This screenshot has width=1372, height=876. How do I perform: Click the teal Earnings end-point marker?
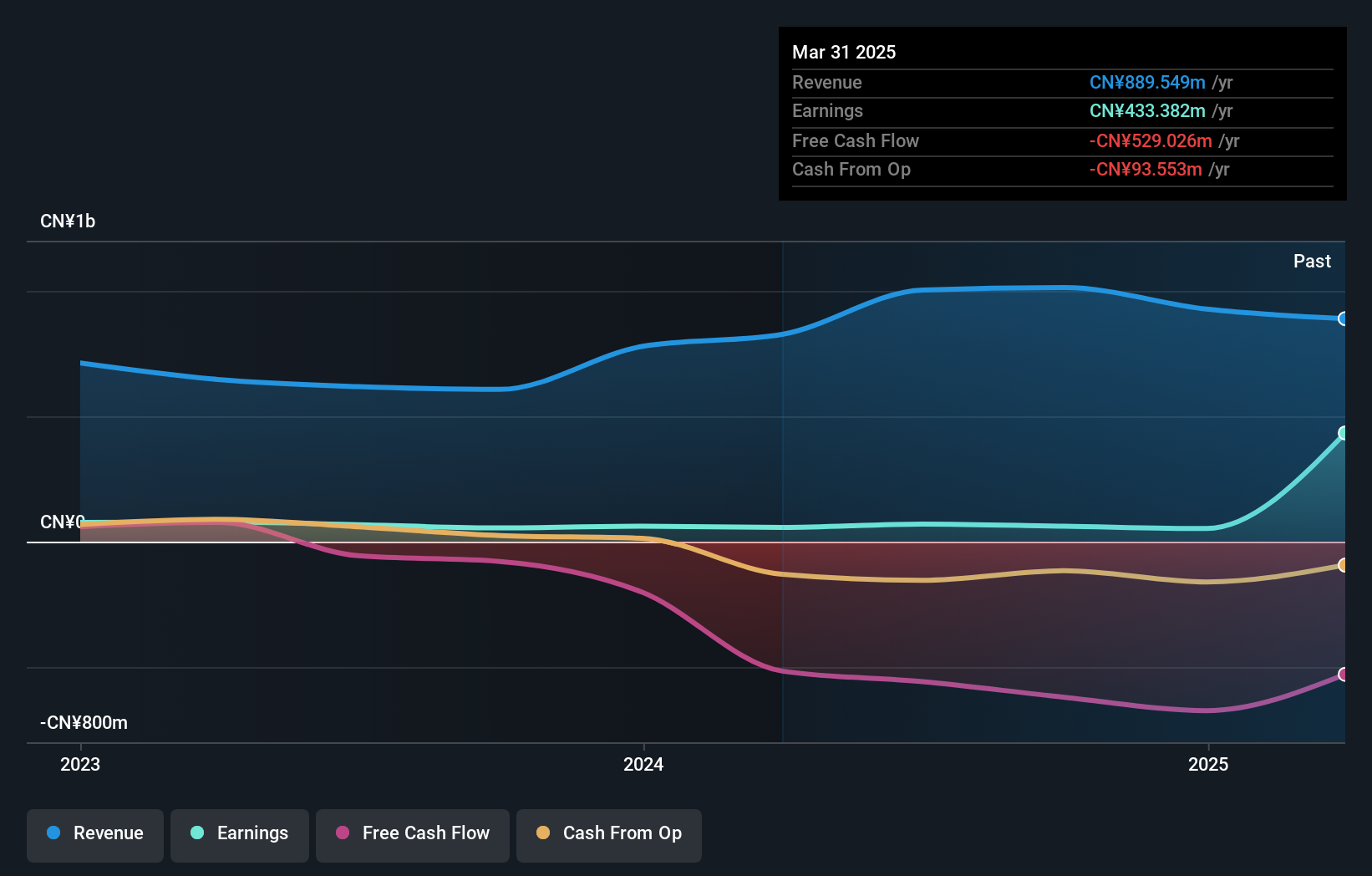click(1343, 433)
